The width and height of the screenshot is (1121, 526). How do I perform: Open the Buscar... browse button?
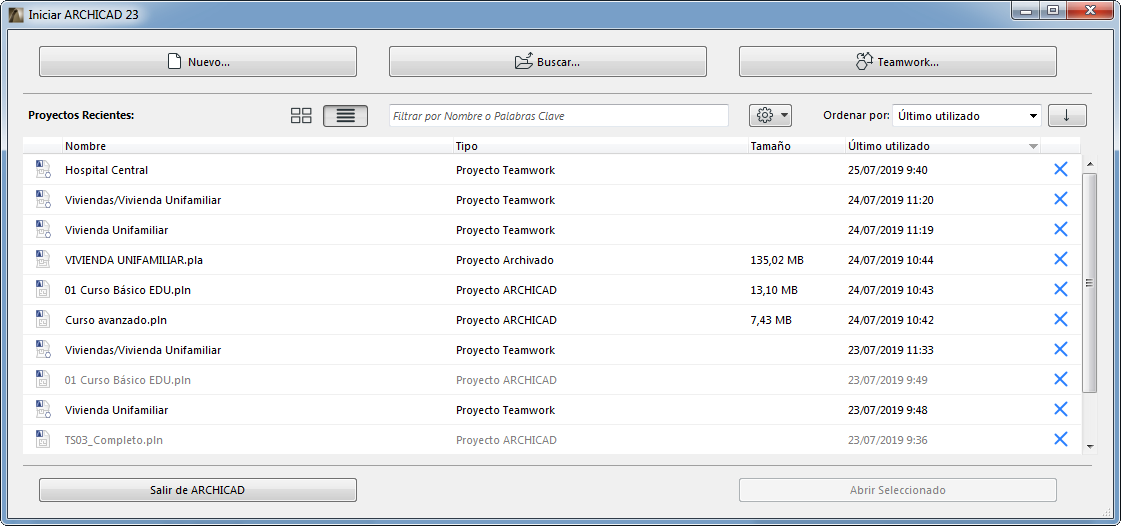click(548, 61)
